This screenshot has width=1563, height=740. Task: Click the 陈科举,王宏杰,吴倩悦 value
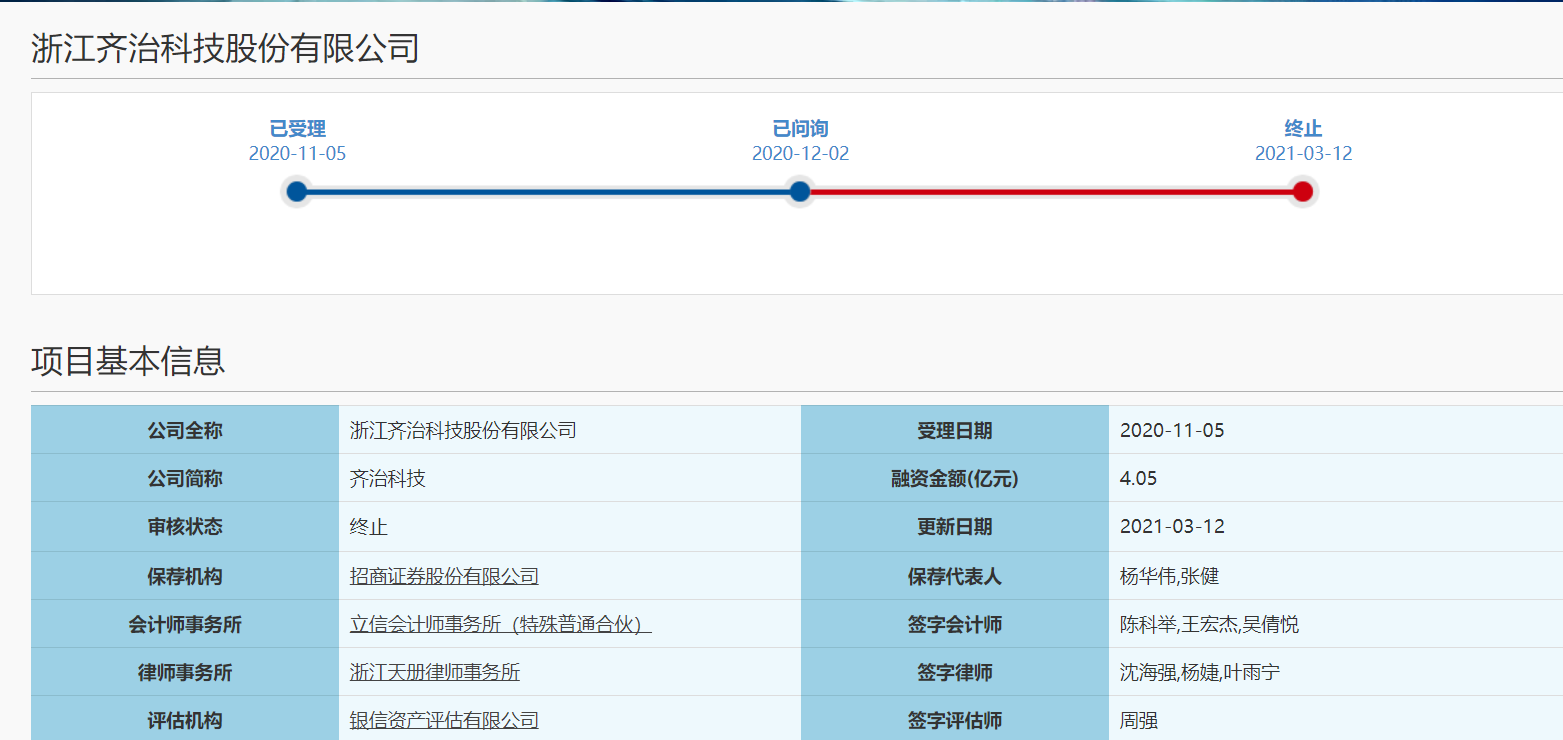tap(1209, 625)
